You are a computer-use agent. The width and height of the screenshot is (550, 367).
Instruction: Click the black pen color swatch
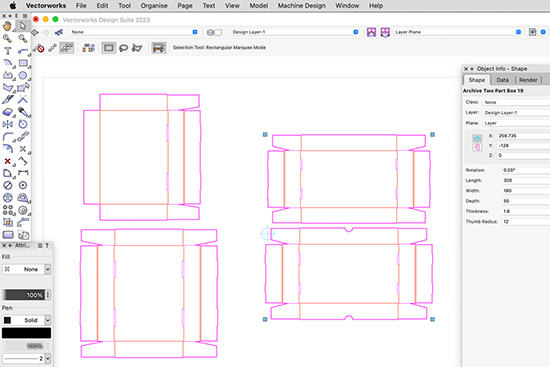[27, 333]
